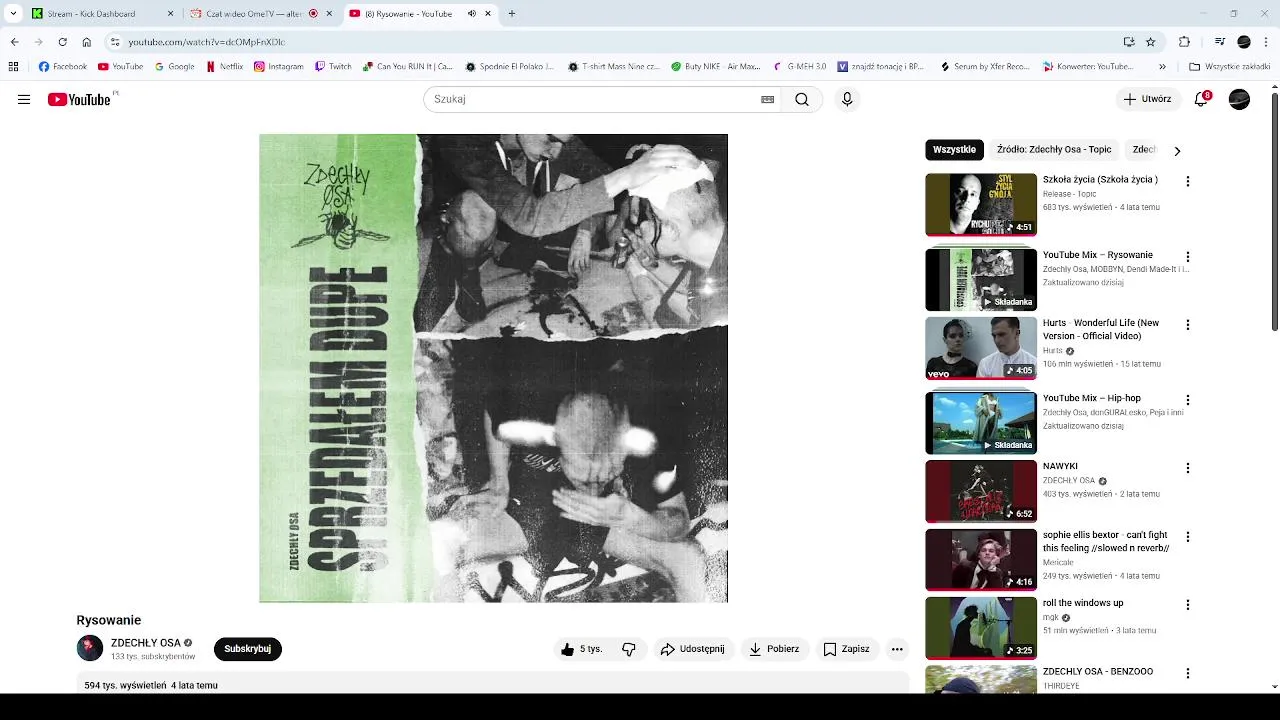Open more actions menu under video
Image resolution: width=1280 pixels, height=720 pixels.
click(897, 649)
